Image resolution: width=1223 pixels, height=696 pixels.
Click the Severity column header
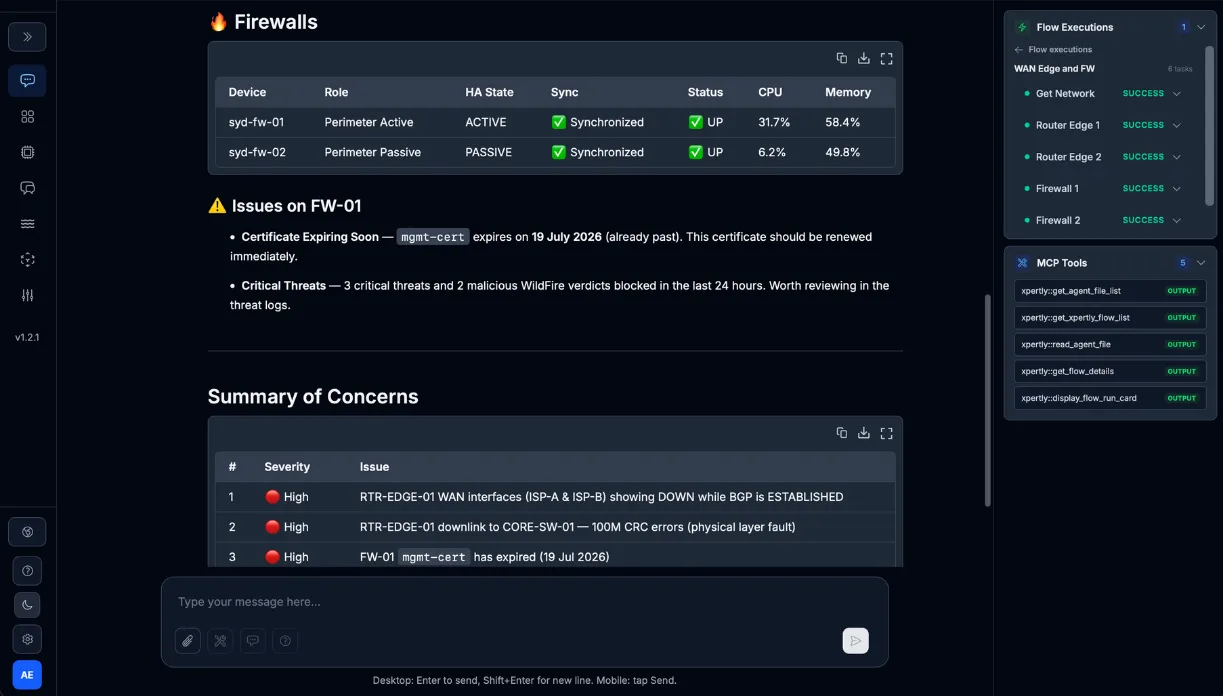(287, 467)
